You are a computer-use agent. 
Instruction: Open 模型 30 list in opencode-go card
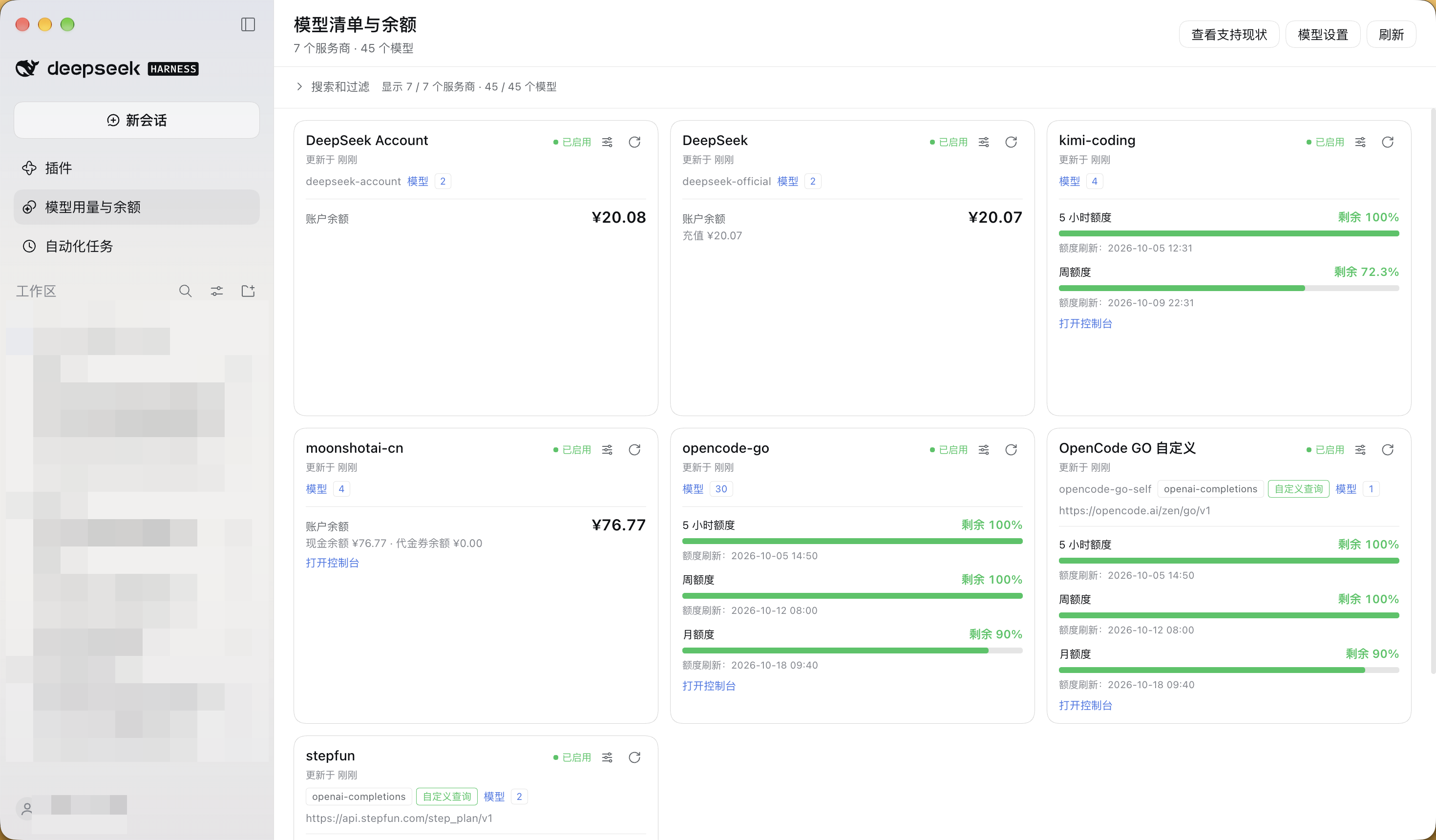click(707, 489)
